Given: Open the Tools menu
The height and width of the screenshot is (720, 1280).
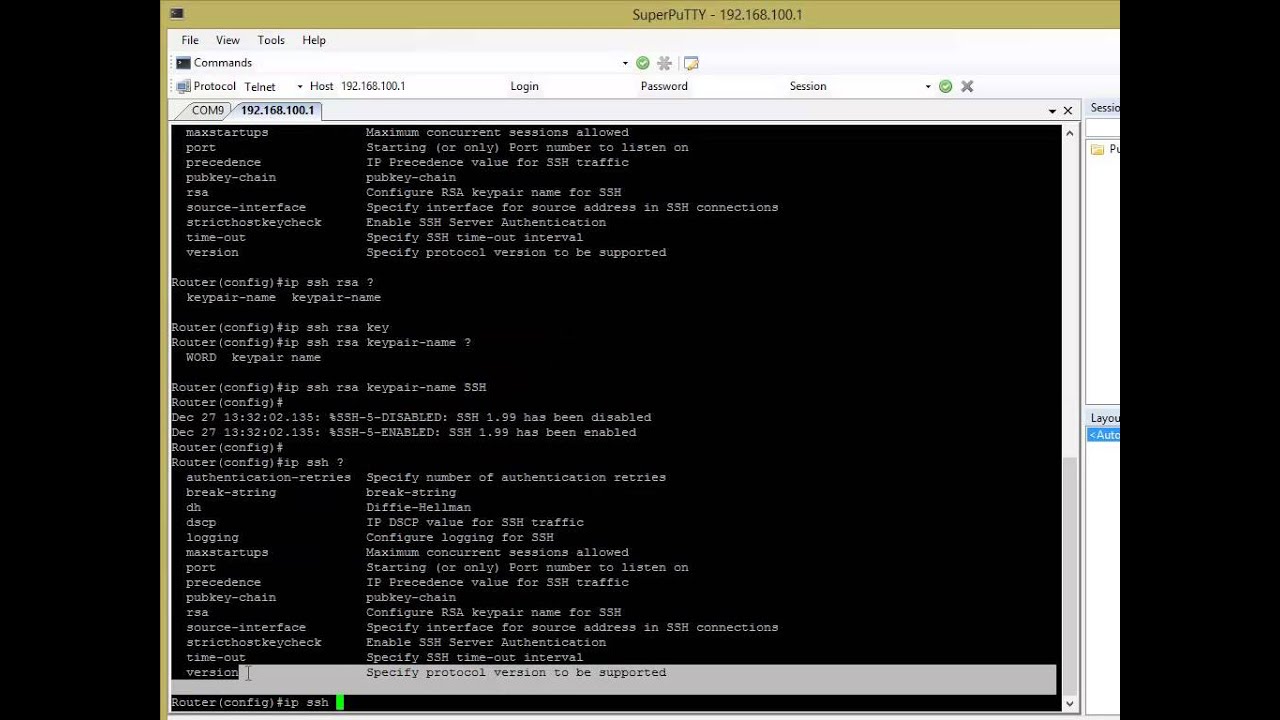Looking at the screenshot, I should [271, 40].
